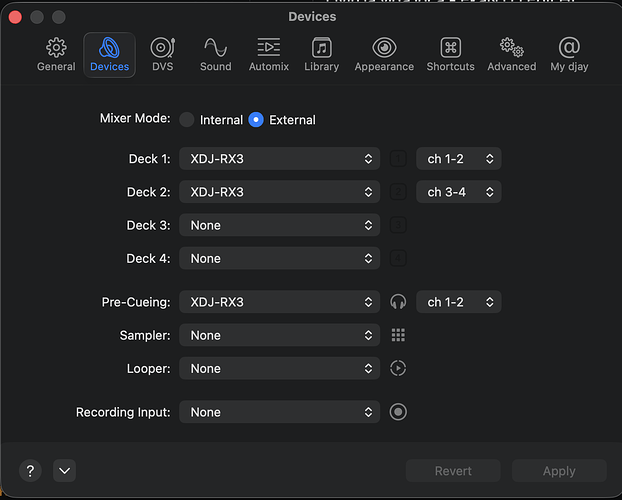The image size is (622, 500).
Task: Click the Apply button
Action: (558, 471)
